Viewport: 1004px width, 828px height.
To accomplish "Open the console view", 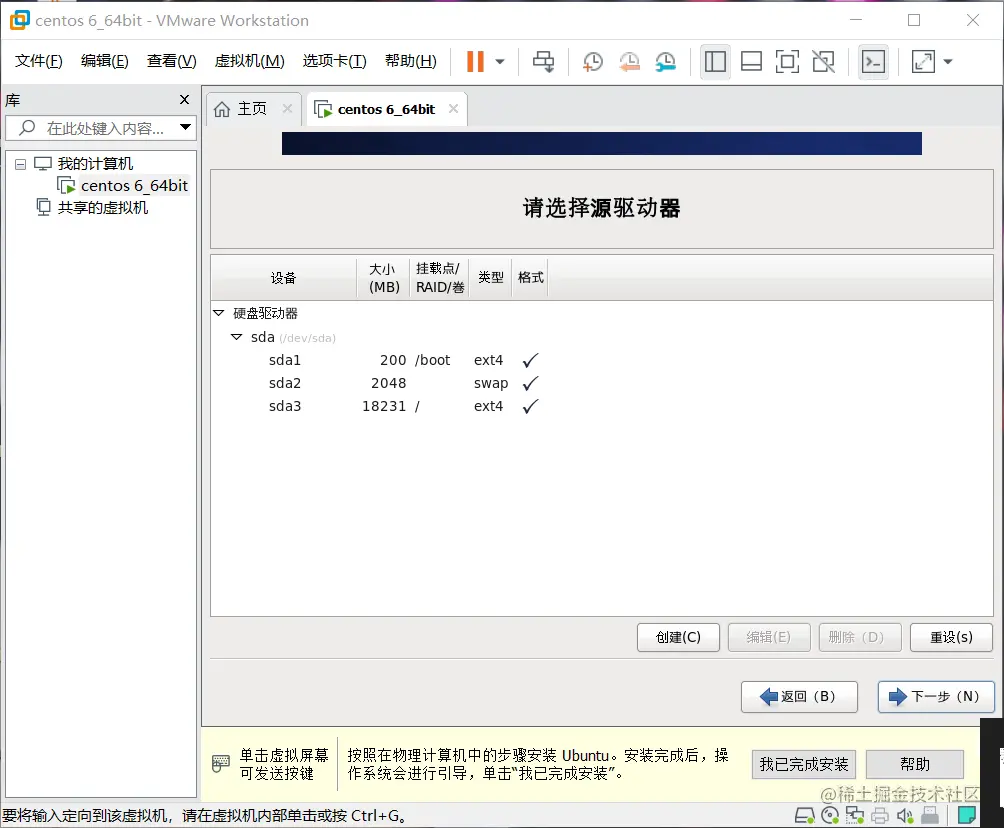I will click(x=873, y=61).
